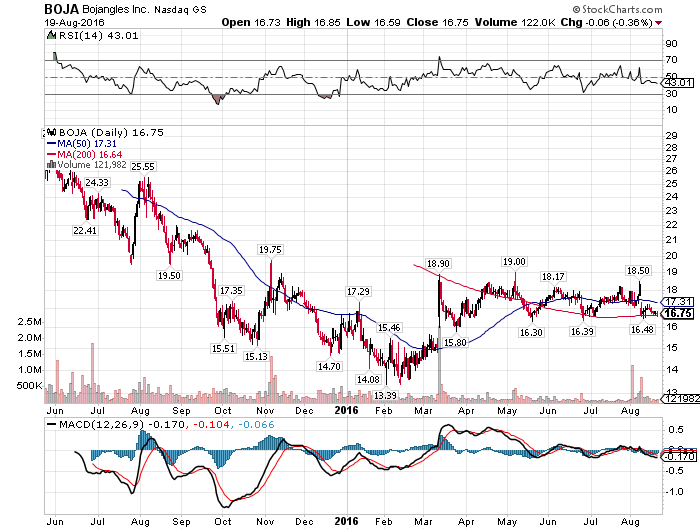Click the 16.75 last price axis tag

pos(678,313)
